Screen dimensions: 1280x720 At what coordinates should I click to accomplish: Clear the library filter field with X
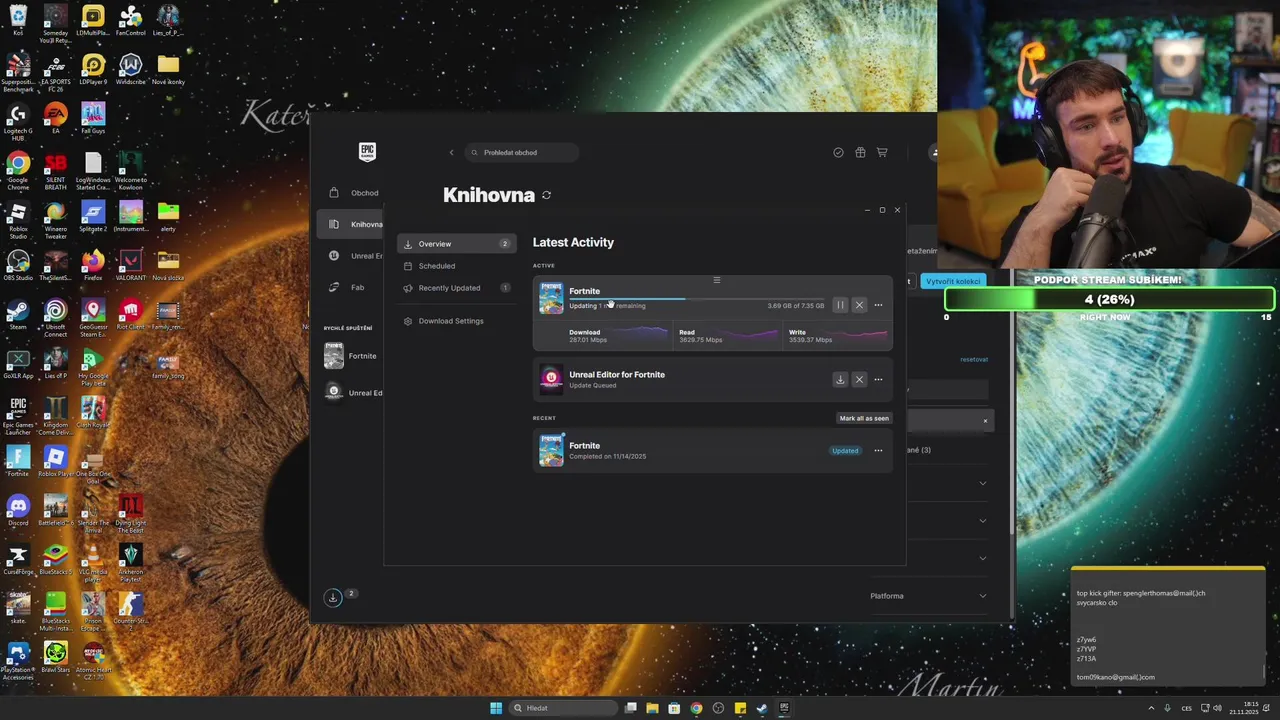point(985,421)
